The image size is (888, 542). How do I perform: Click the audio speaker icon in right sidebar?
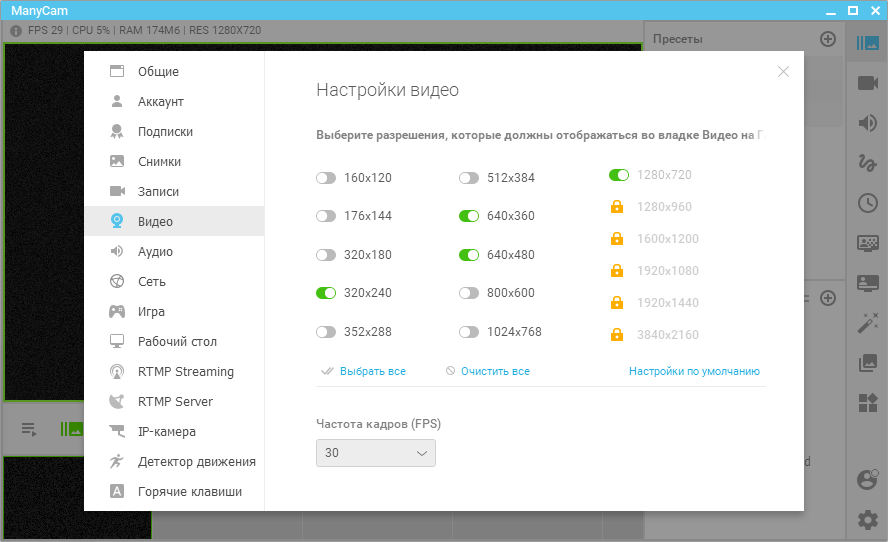point(867,123)
